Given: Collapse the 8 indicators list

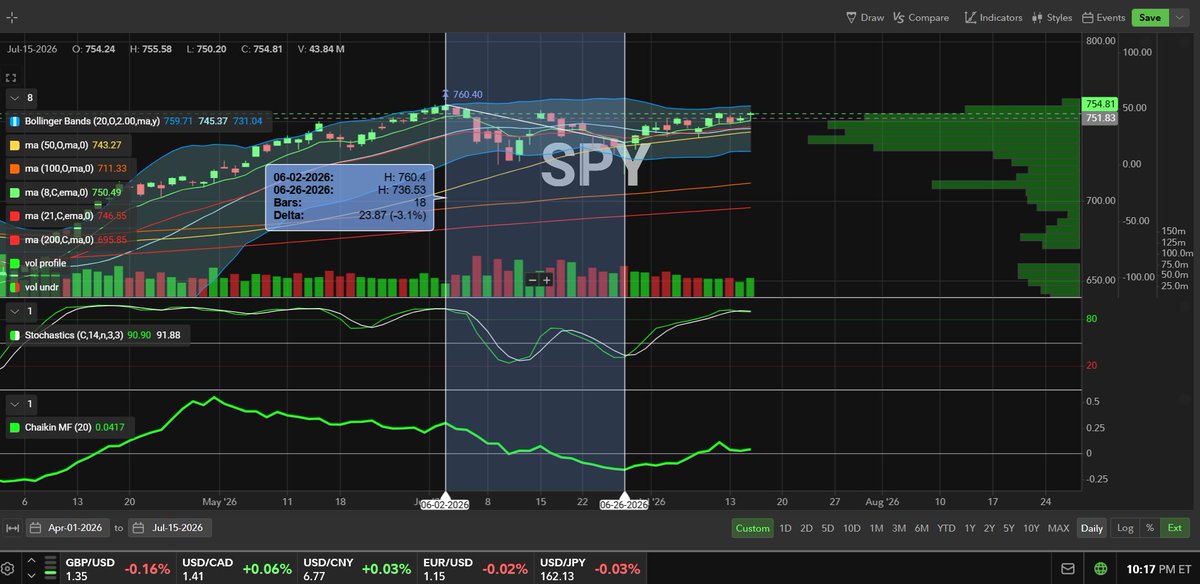Looking at the screenshot, I should pyautogui.click(x=14, y=98).
